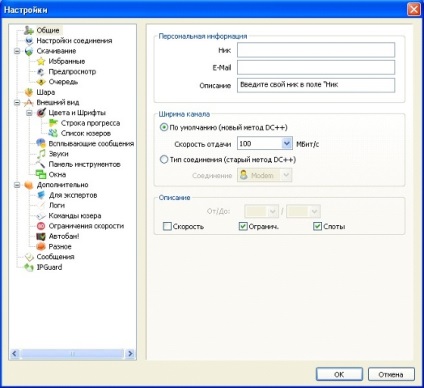Select the Окна green windows icon
Image resolution: width=424 pixels, height=388 pixels.
41,174
